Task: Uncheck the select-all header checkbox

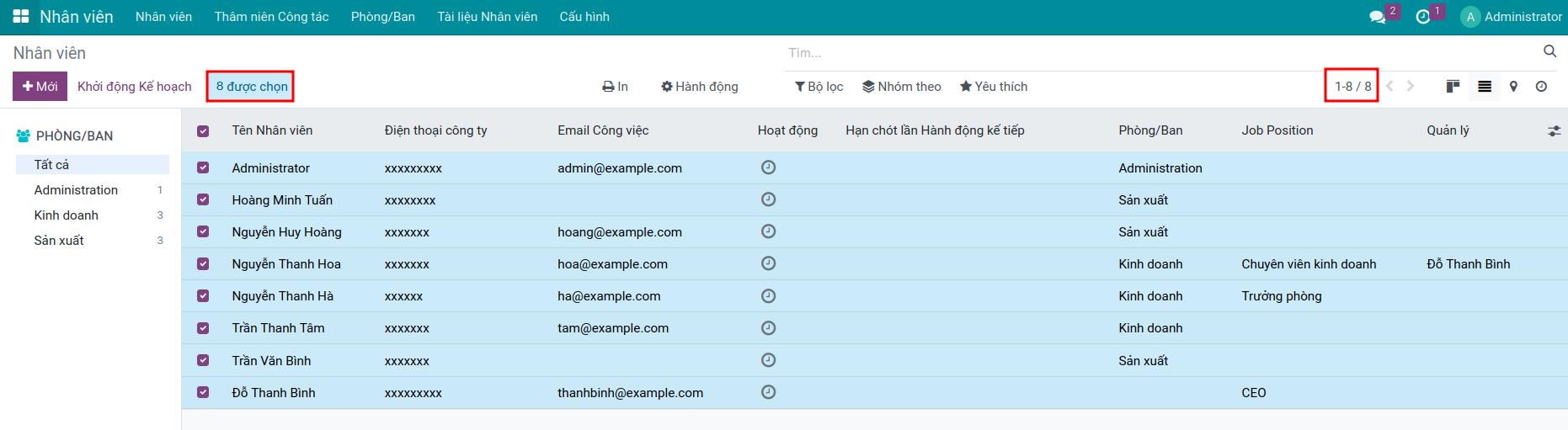Action: 203,131
